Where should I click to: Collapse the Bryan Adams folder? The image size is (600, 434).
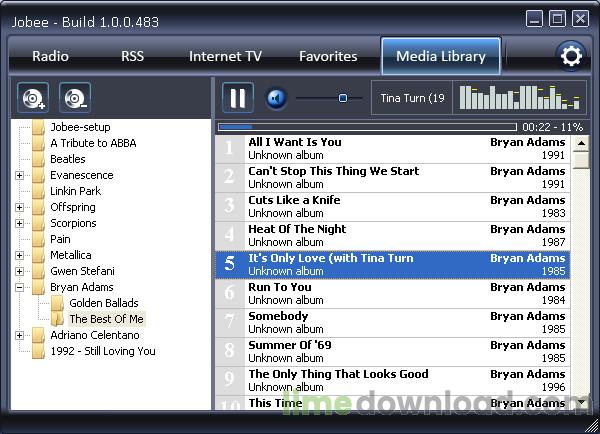[19, 287]
